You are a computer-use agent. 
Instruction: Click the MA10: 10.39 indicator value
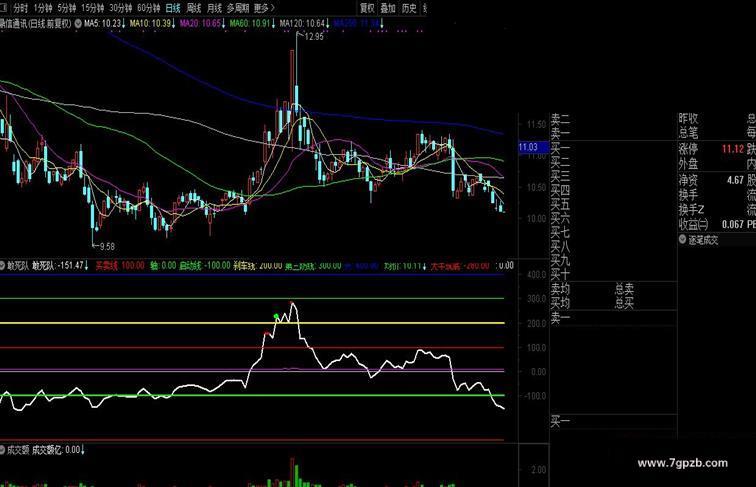click(x=152, y=23)
